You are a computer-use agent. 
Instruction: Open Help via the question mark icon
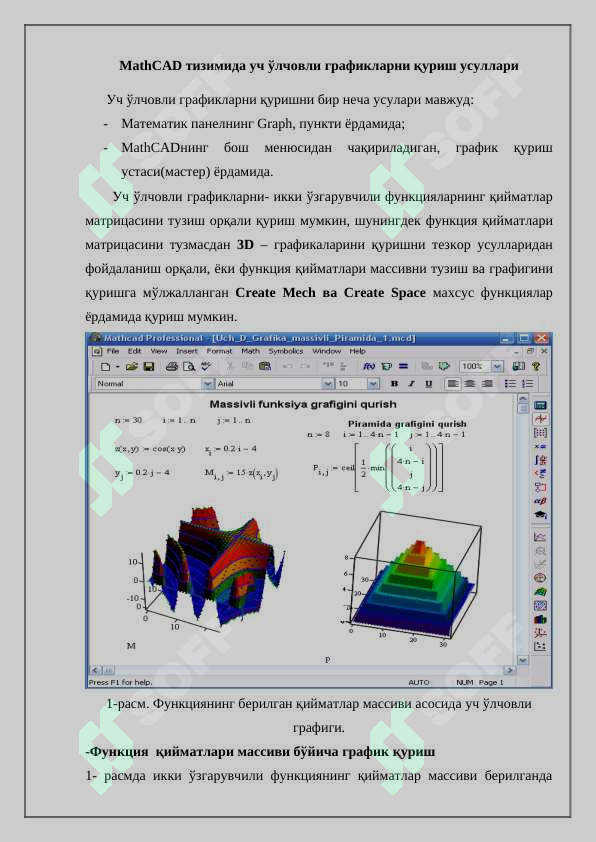click(x=535, y=366)
